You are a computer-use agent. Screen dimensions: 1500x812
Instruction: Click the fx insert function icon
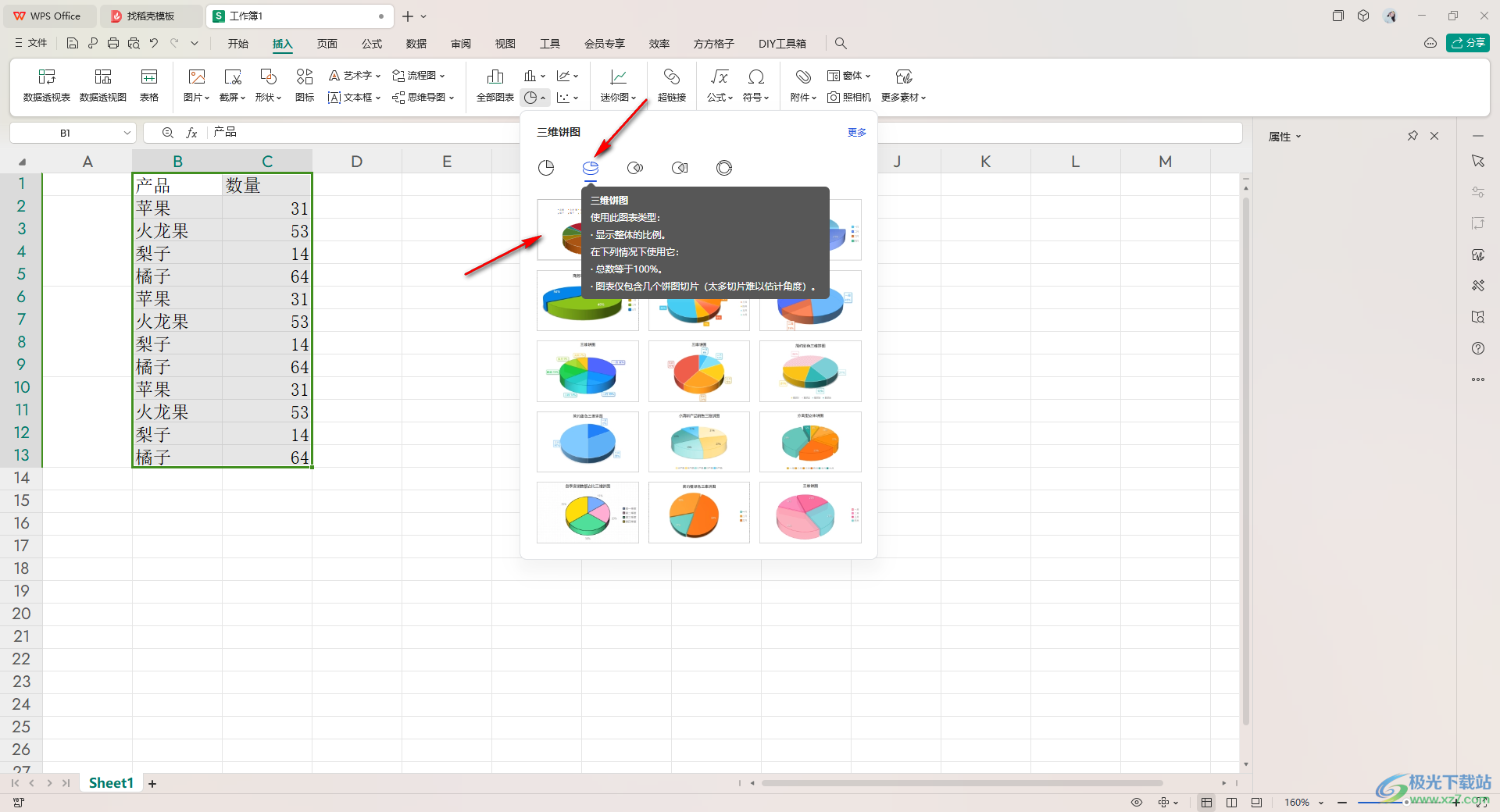coord(191,133)
